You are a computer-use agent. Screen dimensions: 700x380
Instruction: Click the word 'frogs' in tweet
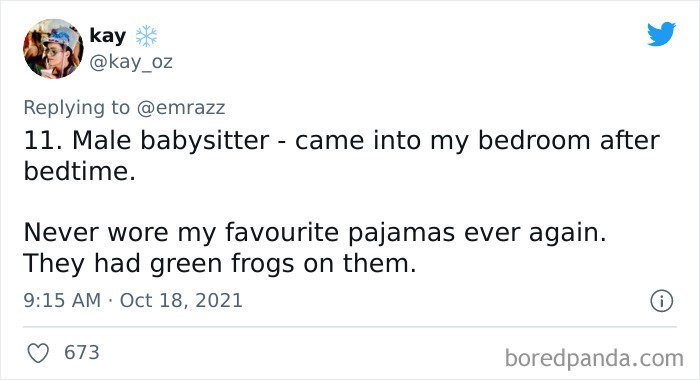tap(263, 264)
